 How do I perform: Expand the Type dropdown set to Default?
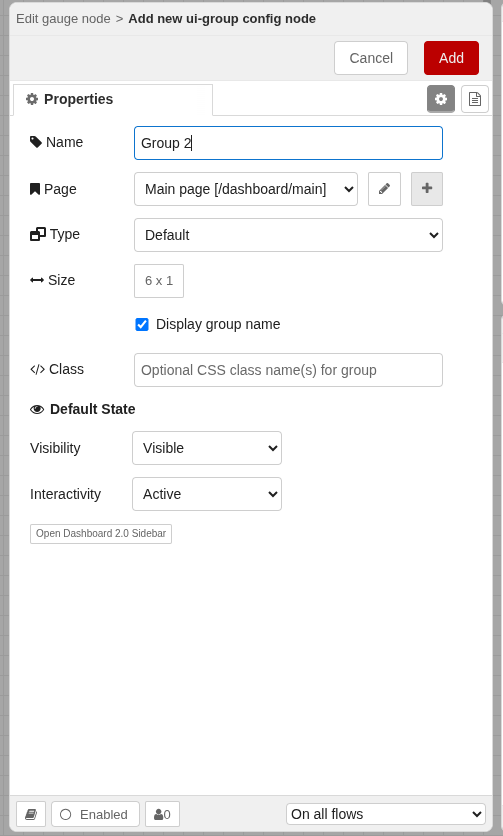pos(289,235)
